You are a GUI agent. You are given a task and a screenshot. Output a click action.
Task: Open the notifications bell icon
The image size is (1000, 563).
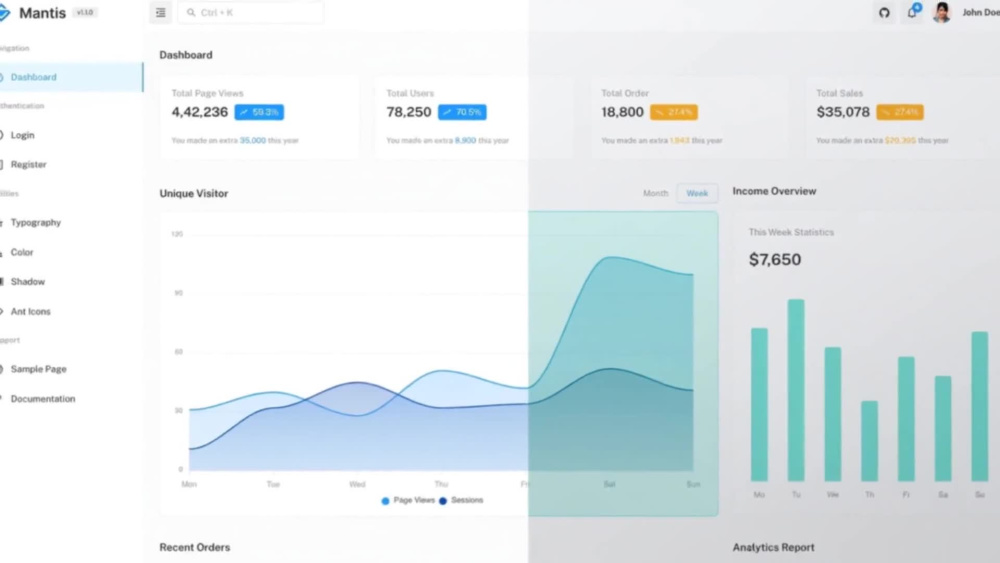click(912, 13)
